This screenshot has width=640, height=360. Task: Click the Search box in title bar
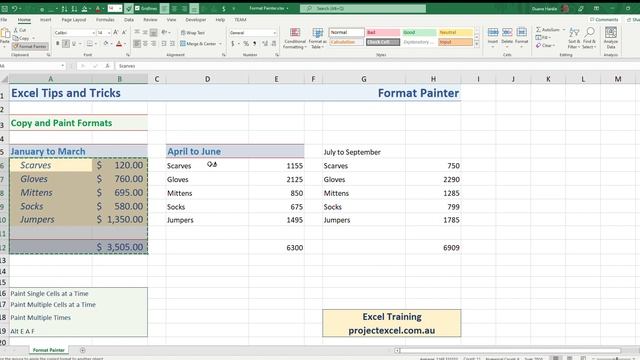[363, 8]
